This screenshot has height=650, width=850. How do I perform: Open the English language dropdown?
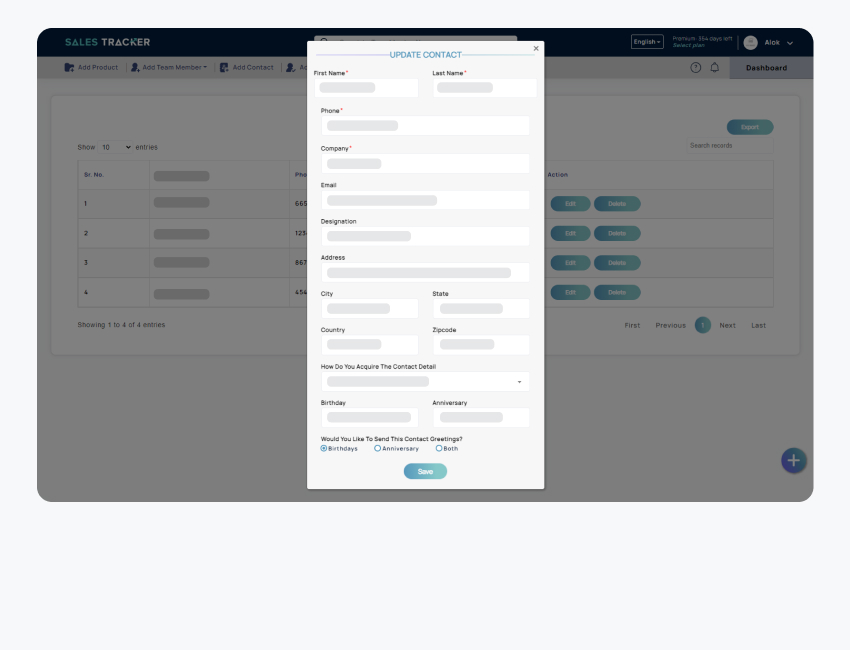pos(647,42)
